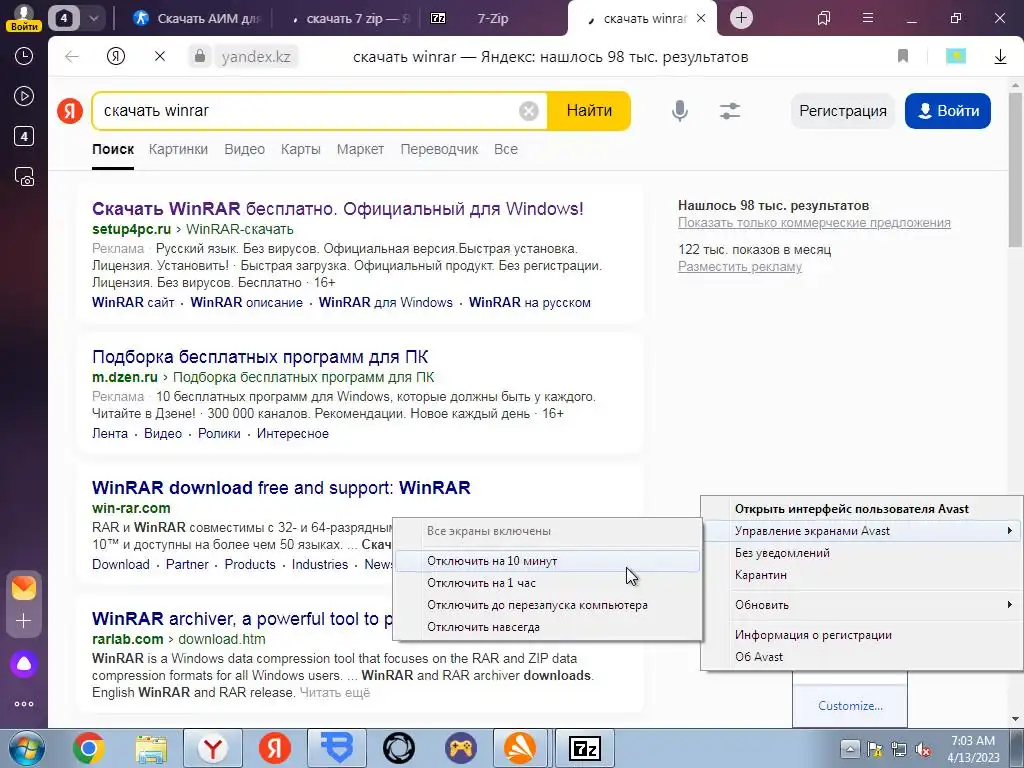The height and width of the screenshot is (768, 1024).
Task: Open Скачать WinRAR бесплатно result link
Action: [x=338, y=209]
